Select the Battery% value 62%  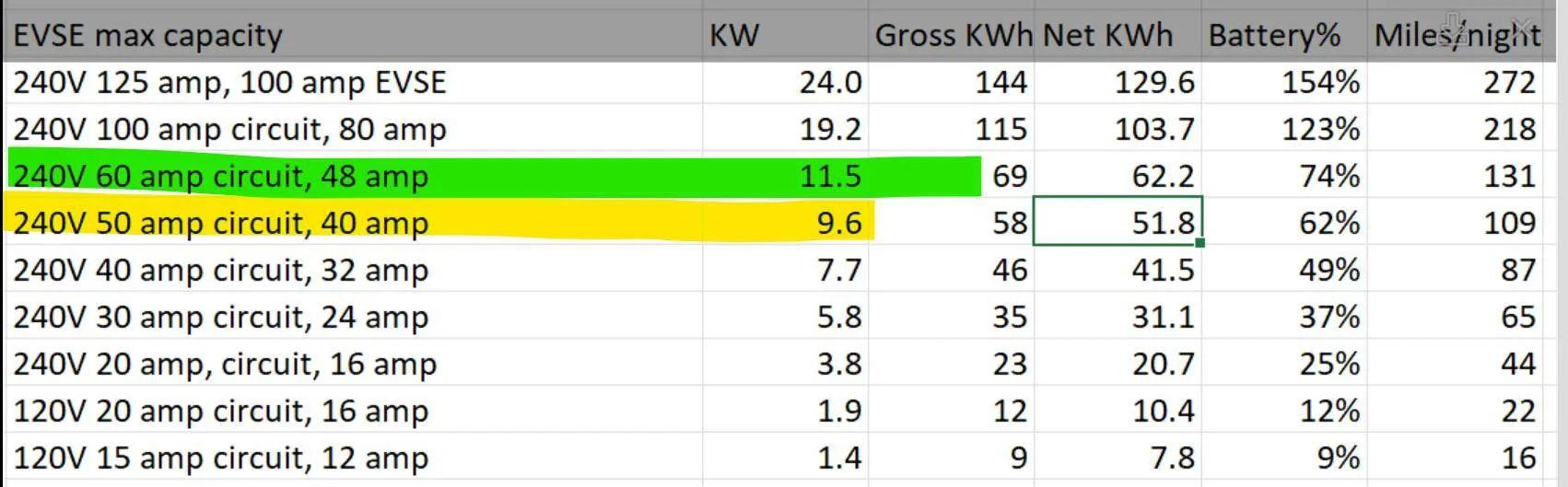pyautogui.click(x=1330, y=224)
